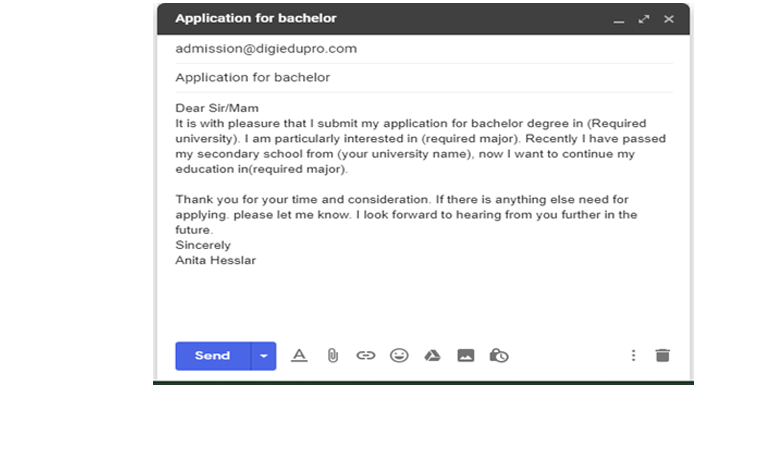The height and width of the screenshot is (467, 772).
Task: Attach a file with the paperclip icon
Action: [x=333, y=355]
